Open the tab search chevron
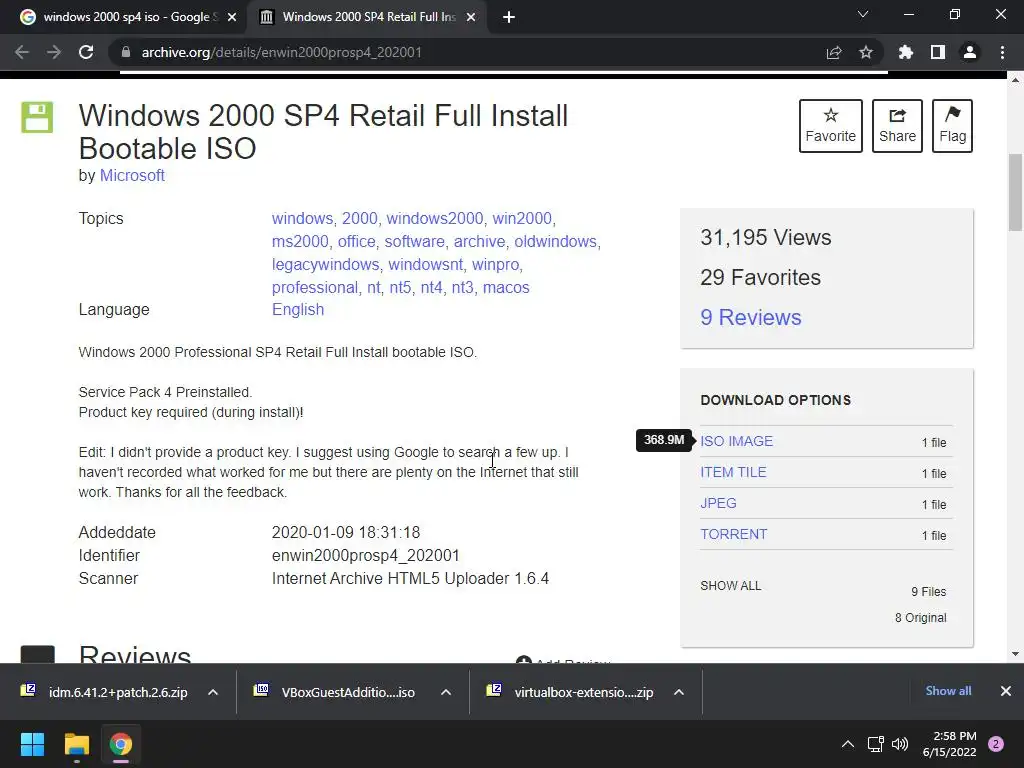 point(863,14)
